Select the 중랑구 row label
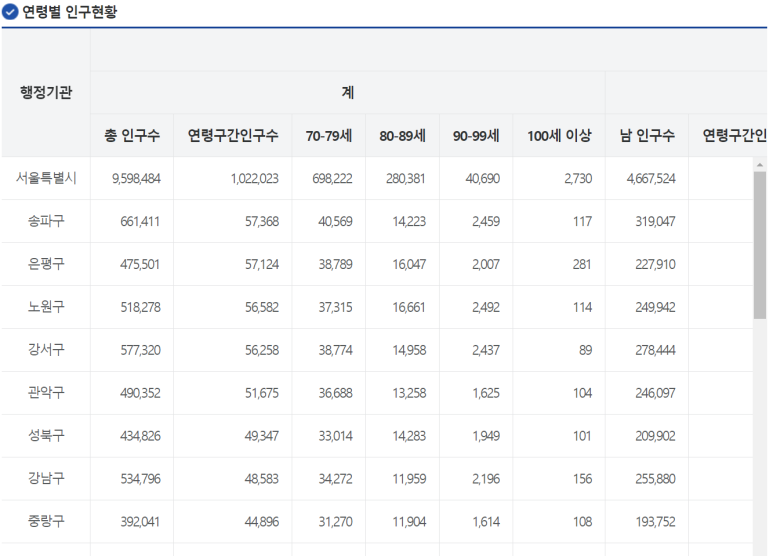This screenshot has width=773, height=556. [46, 521]
